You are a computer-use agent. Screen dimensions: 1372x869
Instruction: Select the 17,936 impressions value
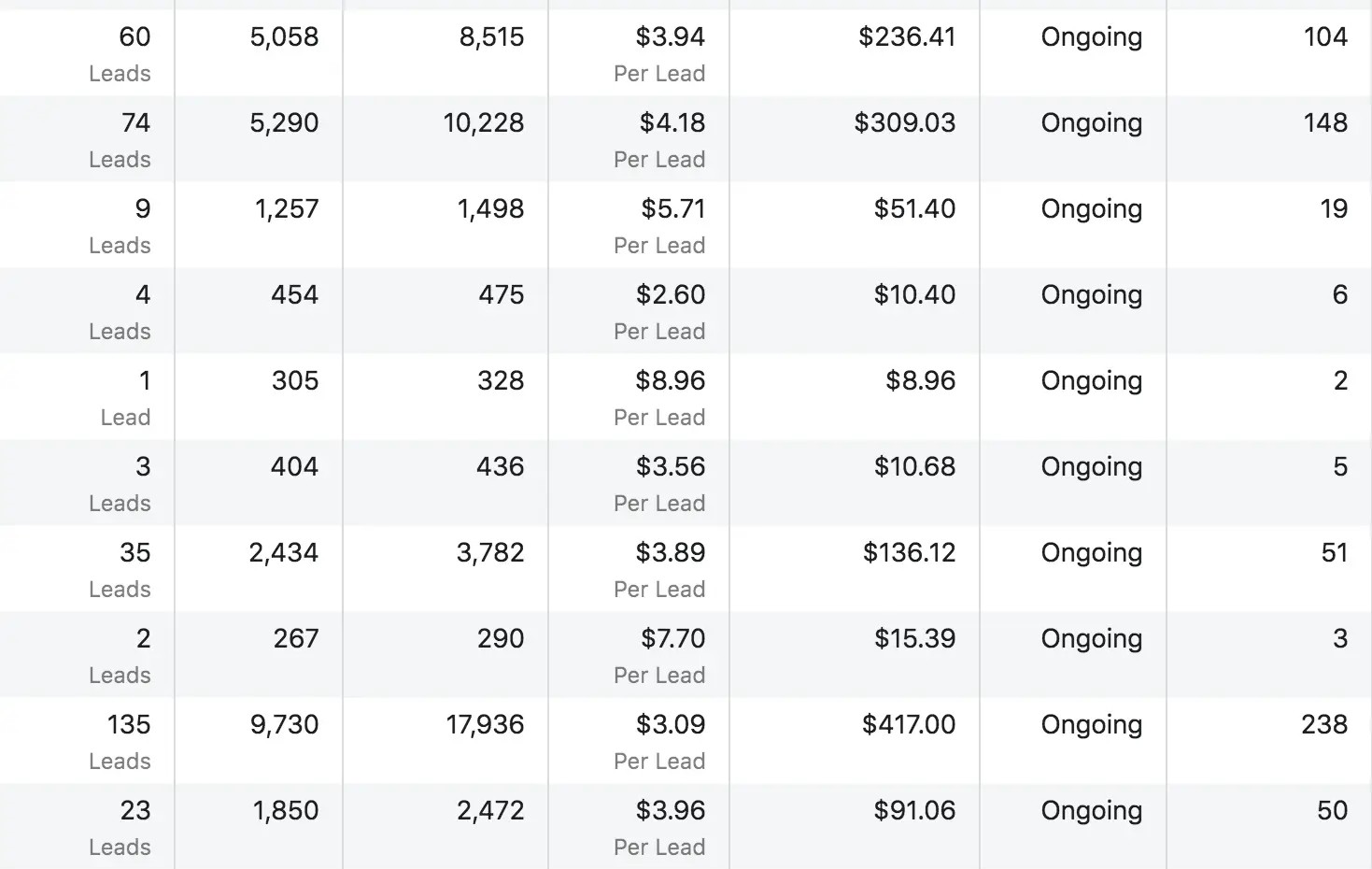click(x=485, y=725)
